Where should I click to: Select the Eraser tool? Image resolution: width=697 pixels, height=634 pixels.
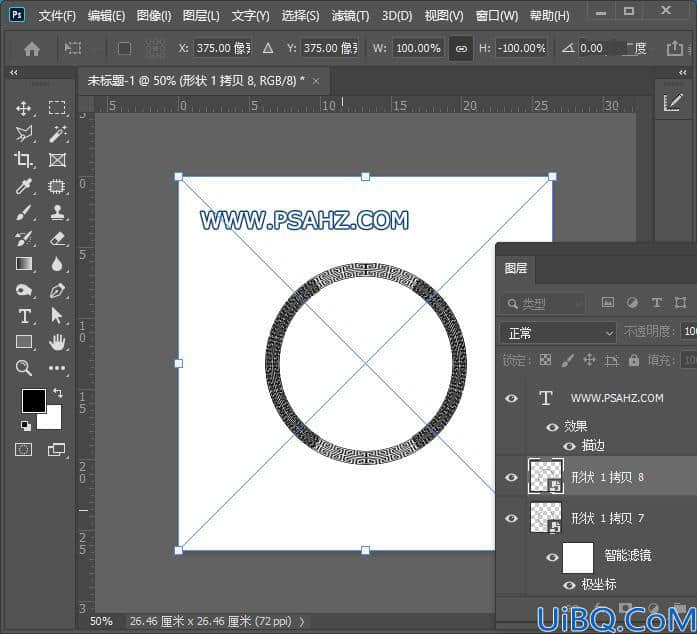tap(58, 239)
